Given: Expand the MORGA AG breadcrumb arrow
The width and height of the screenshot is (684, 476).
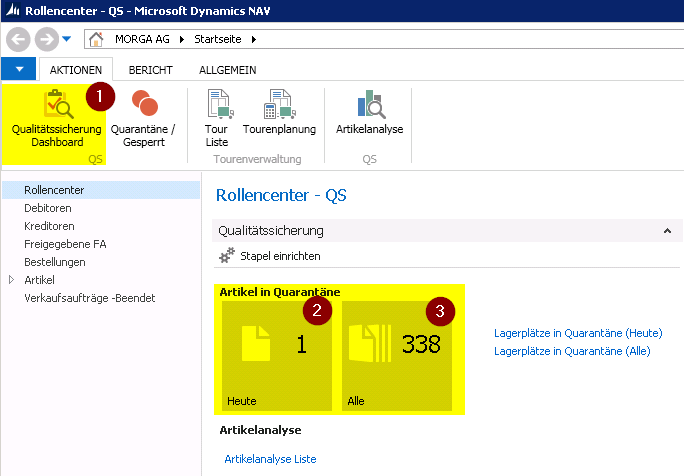Looking at the screenshot, I should click(x=182, y=40).
